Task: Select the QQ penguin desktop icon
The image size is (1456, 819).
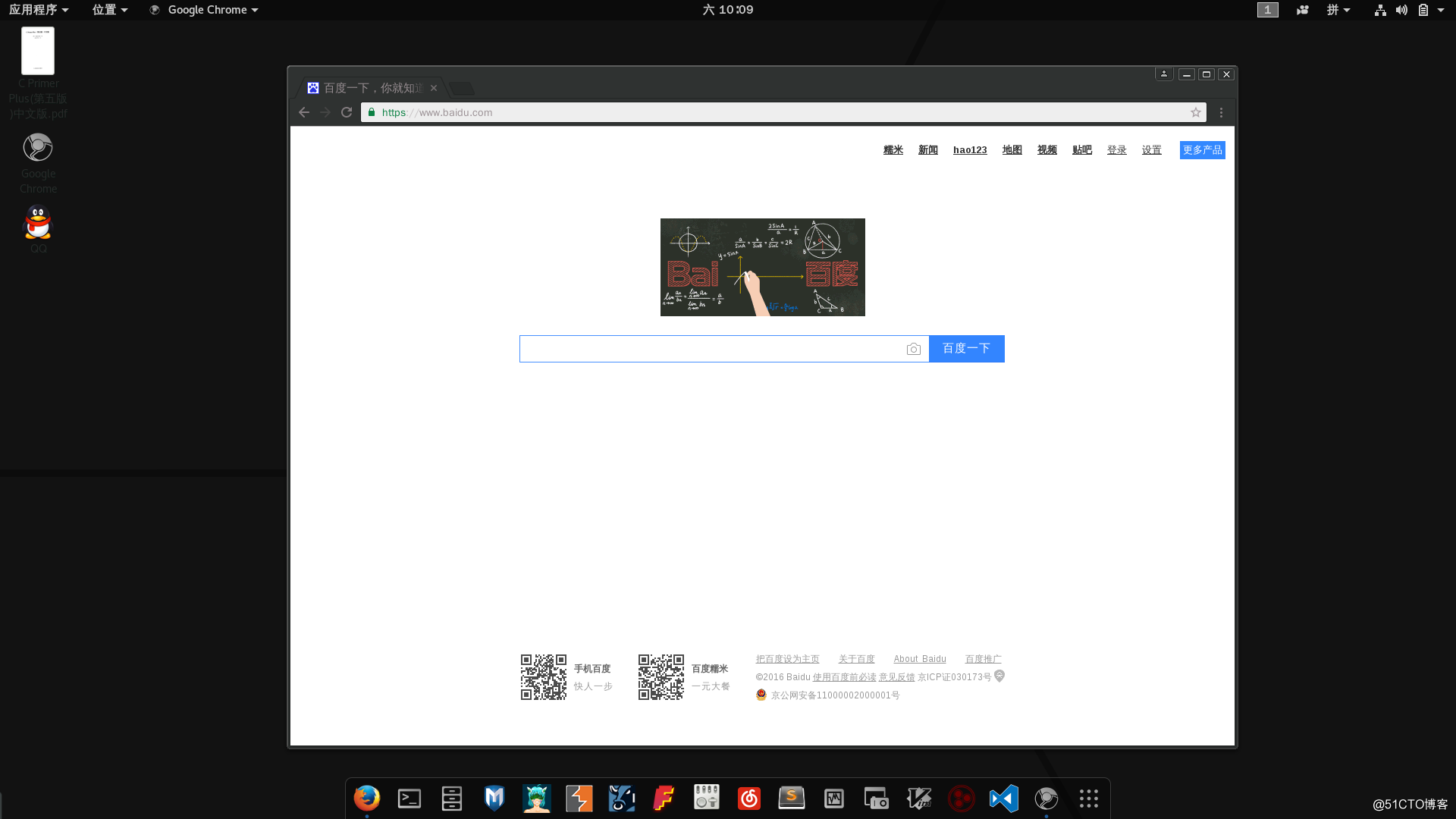Action: coord(38,229)
